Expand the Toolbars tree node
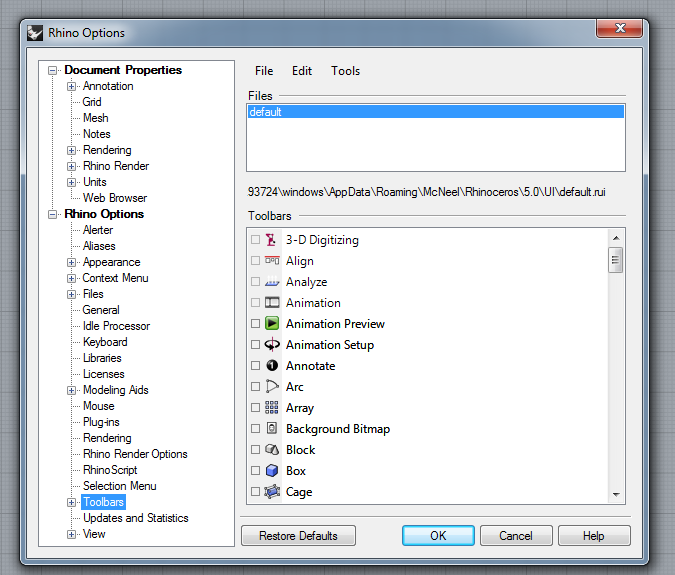The image size is (675, 575). [x=71, y=502]
